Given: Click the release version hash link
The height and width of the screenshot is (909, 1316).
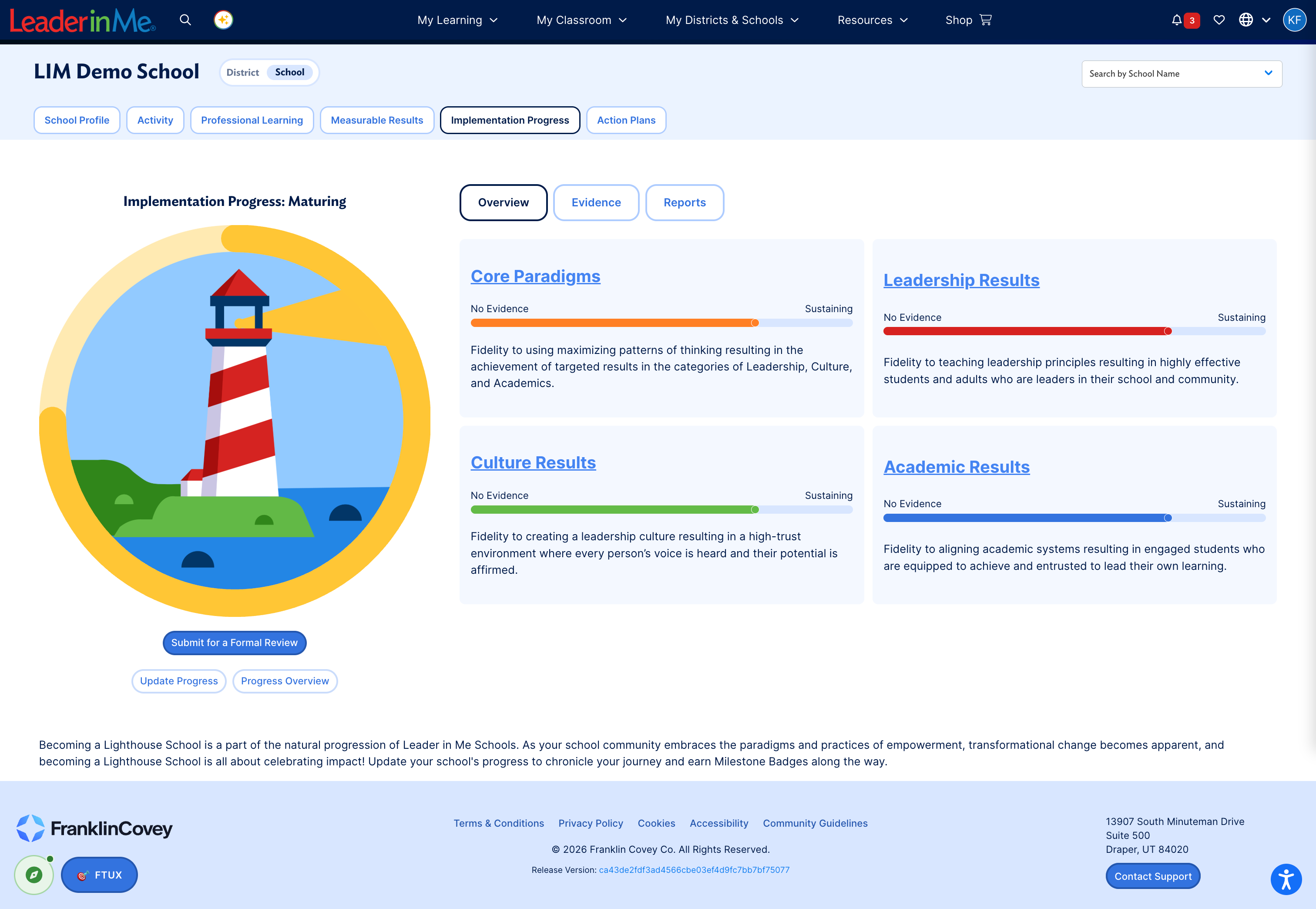Looking at the screenshot, I should (x=694, y=870).
